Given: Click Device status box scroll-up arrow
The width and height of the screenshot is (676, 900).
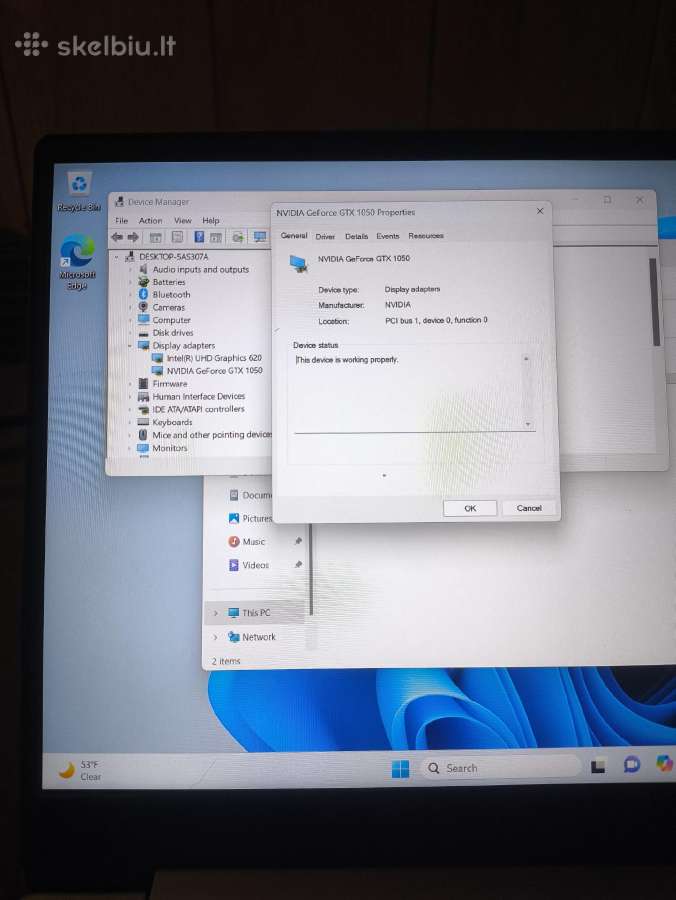Looking at the screenshot, I should click(x=526, y=359).
